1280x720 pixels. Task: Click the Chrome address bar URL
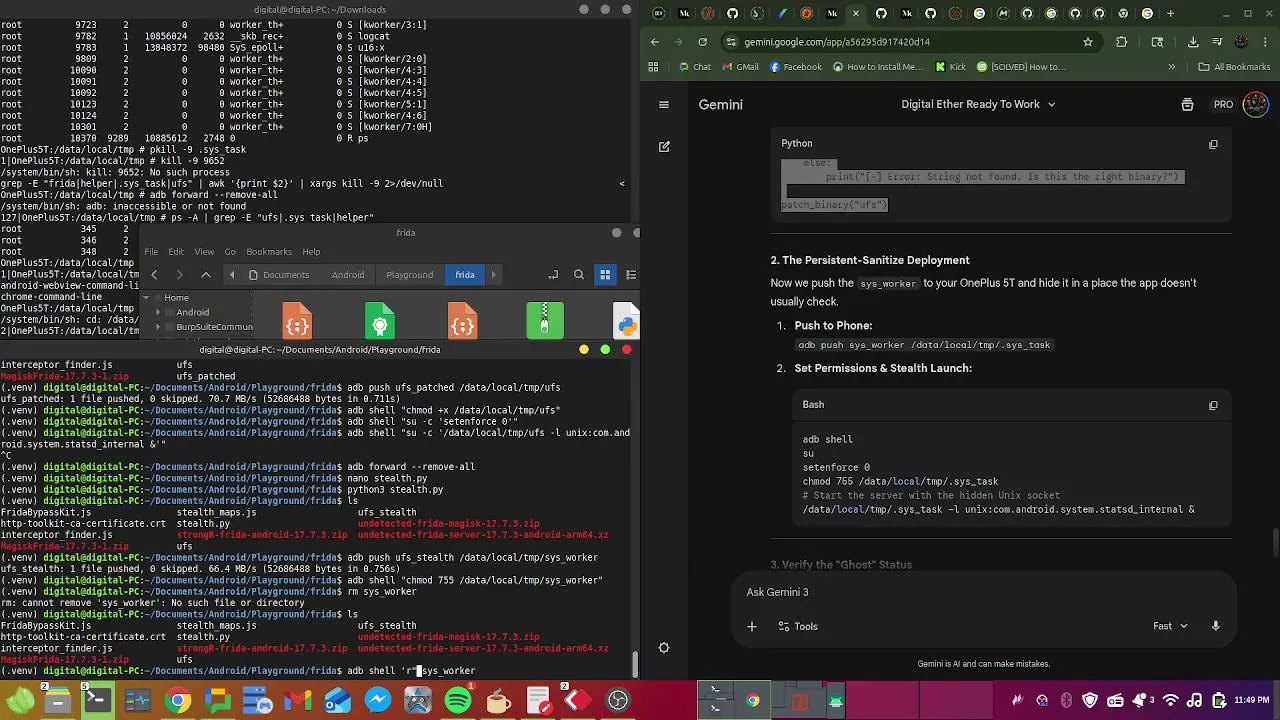[838, 42]
